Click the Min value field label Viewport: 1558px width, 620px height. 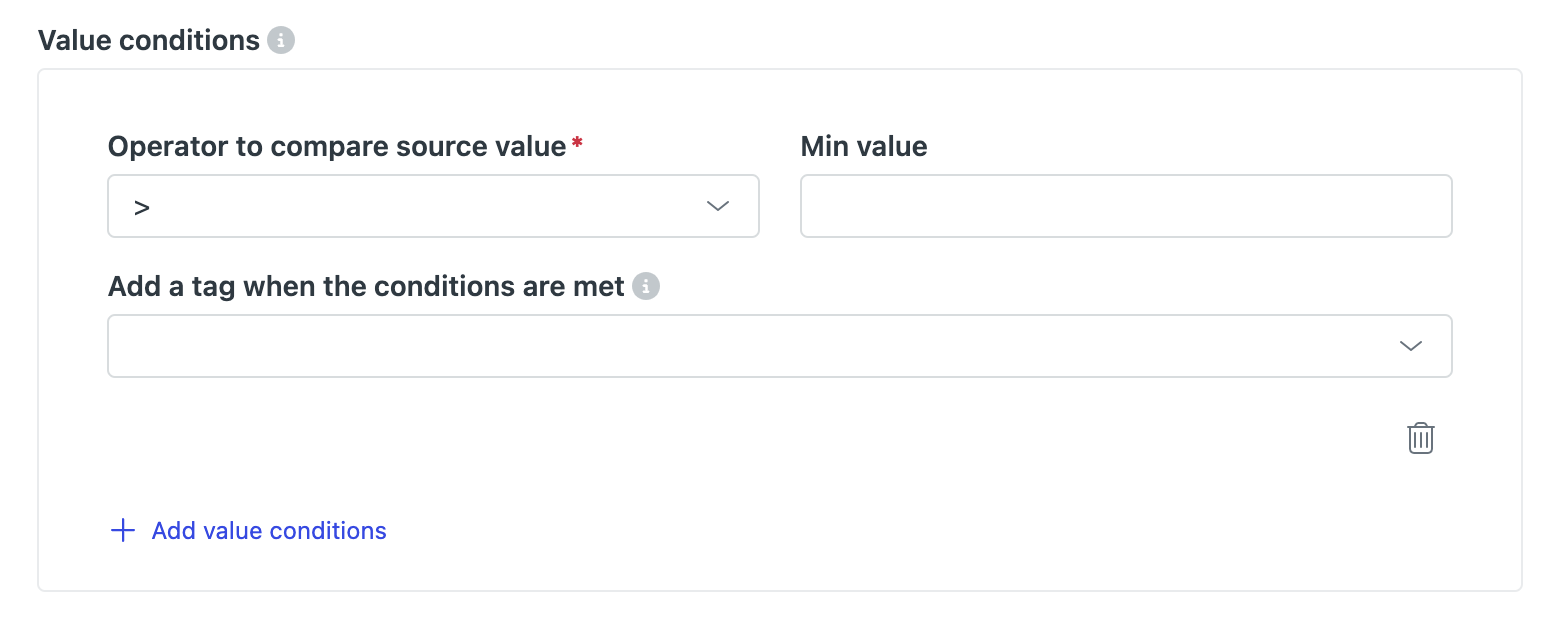pyautogui.click(x=864, y=147)
